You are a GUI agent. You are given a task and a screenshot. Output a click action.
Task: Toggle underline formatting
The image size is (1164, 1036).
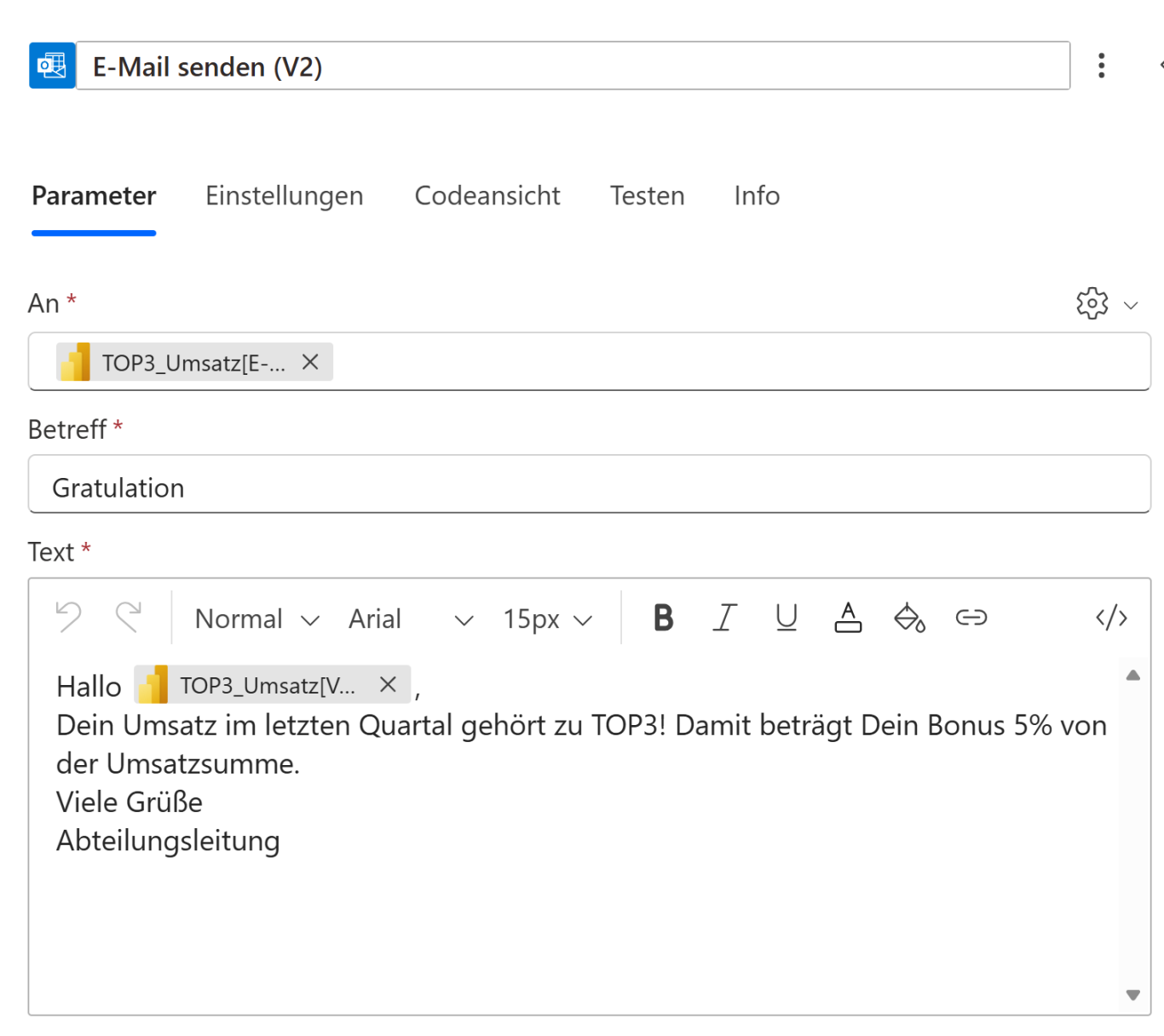click(x=786, y=618)
